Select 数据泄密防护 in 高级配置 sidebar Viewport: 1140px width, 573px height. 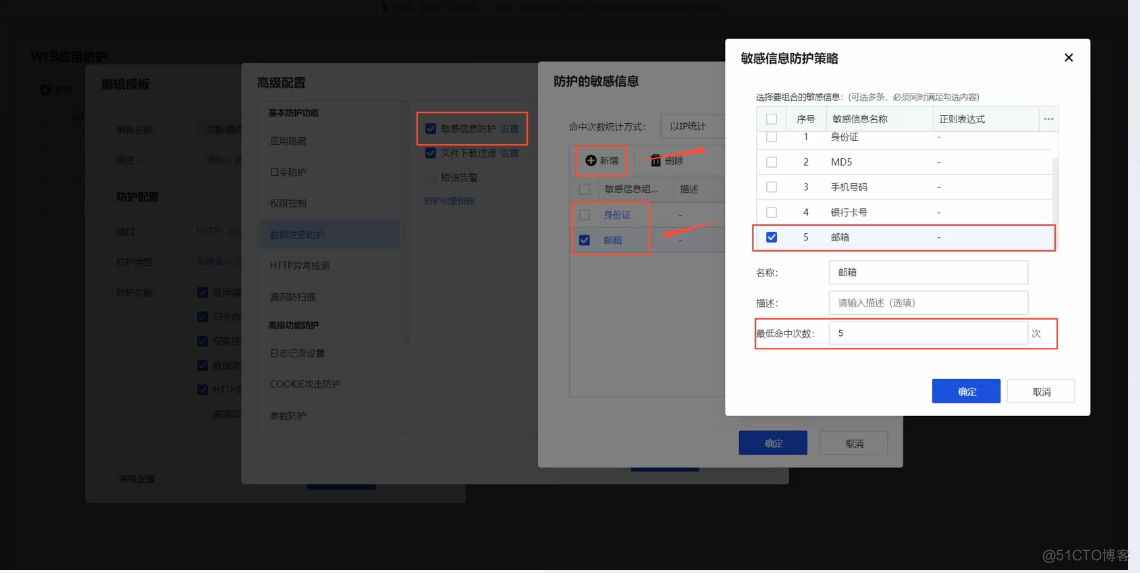tap(329, 235)
